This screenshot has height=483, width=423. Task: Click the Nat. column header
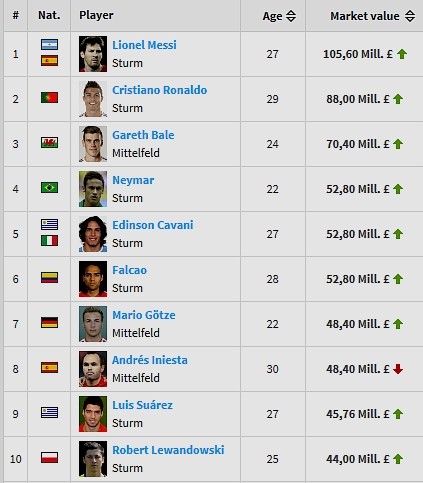[x=49, y=15]
